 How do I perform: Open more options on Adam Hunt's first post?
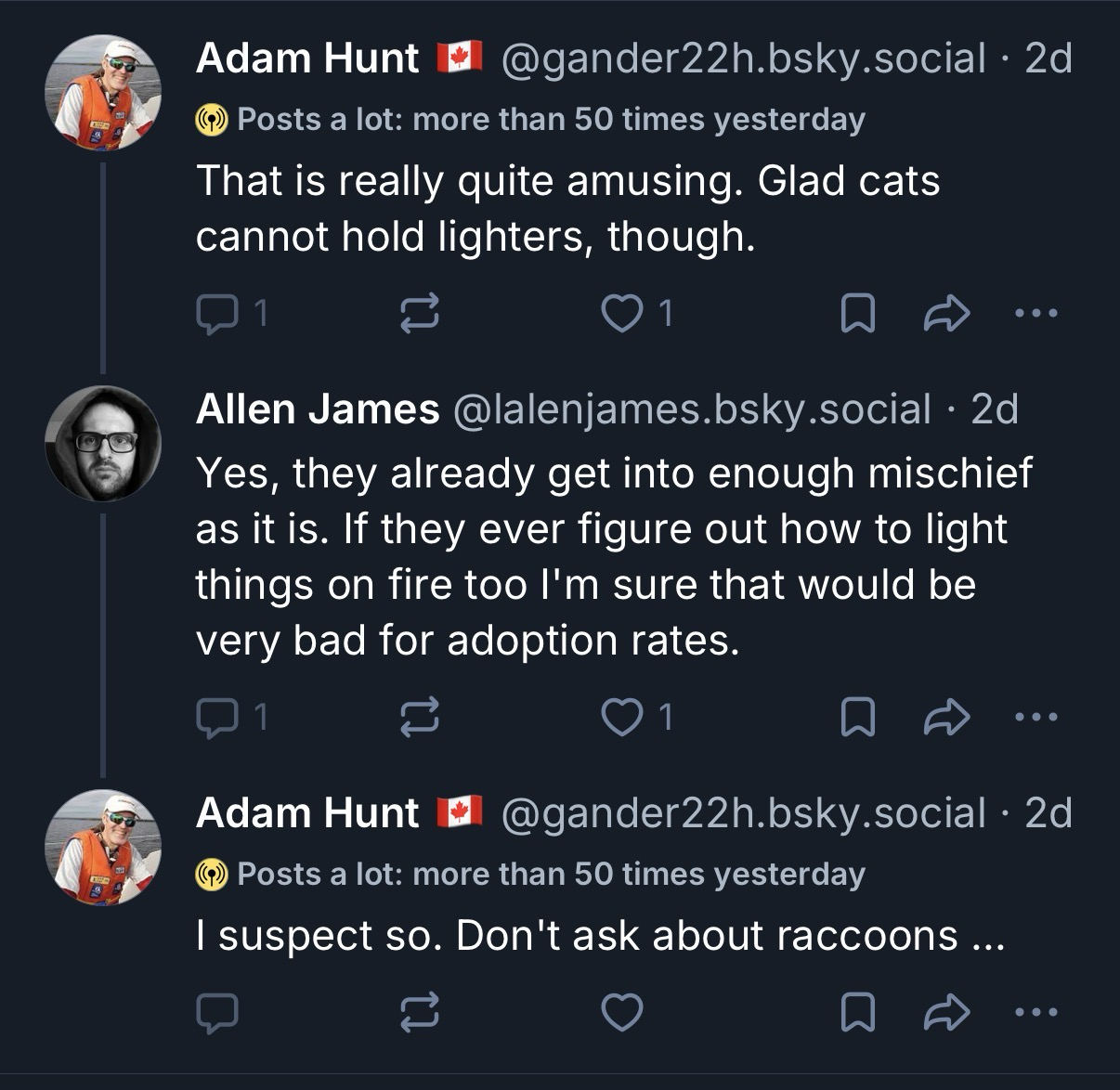[1035, 315]
